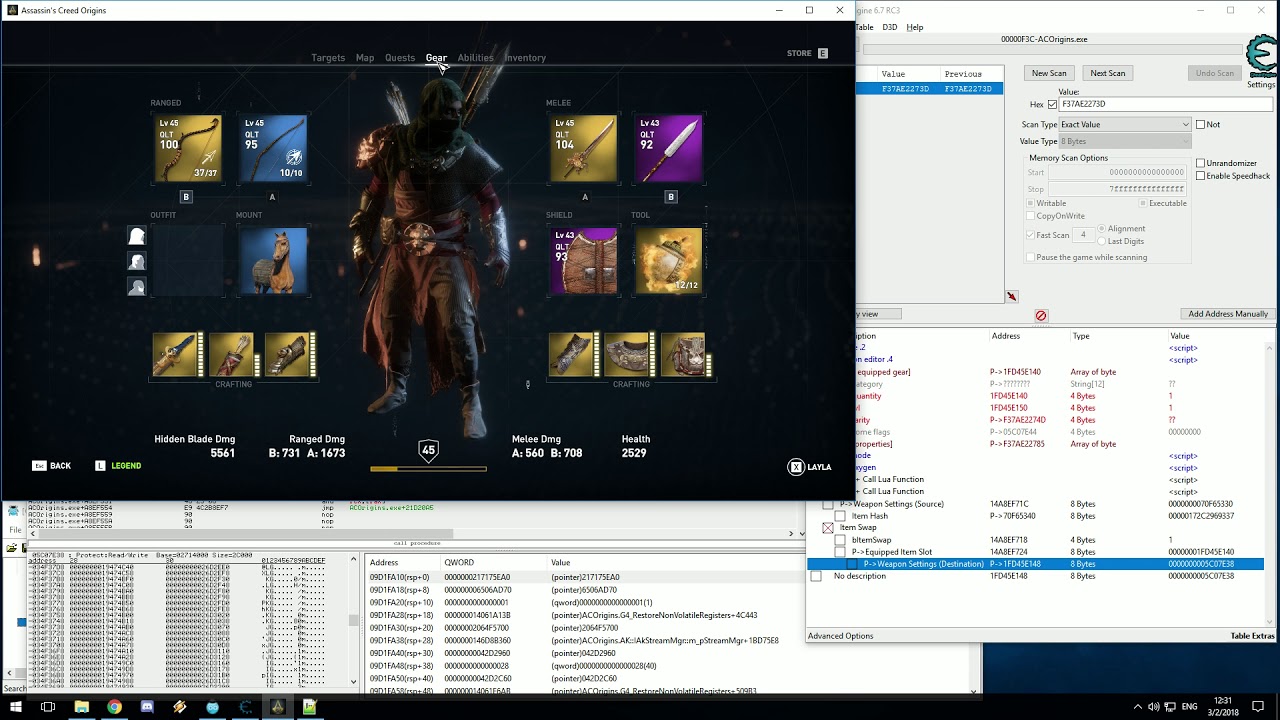Select the tool pouch crafting item
This screenshot has width=1280, height=720.
pyautogui.click(x=685, y=355)
